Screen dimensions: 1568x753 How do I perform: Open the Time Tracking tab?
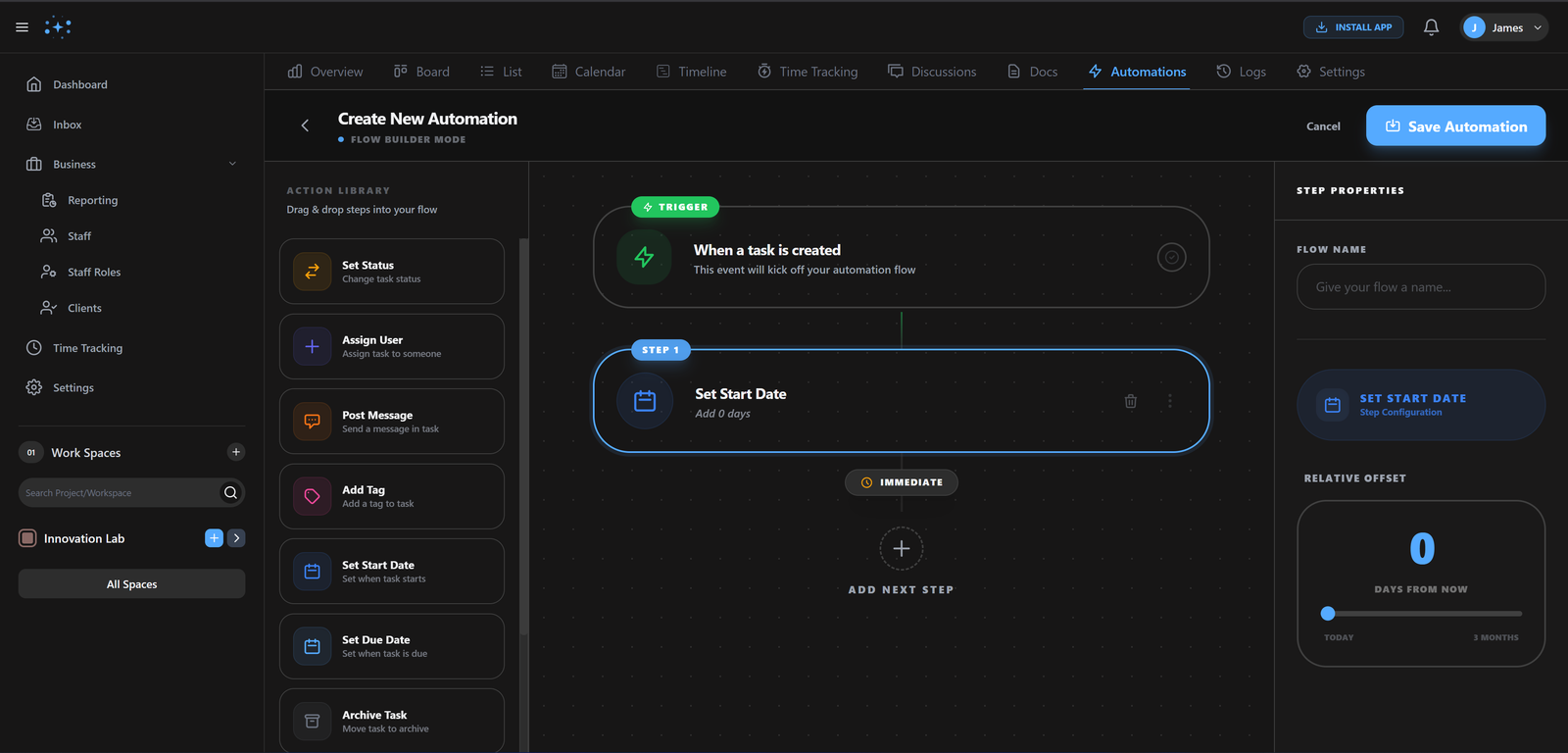(x=807, y=72)
